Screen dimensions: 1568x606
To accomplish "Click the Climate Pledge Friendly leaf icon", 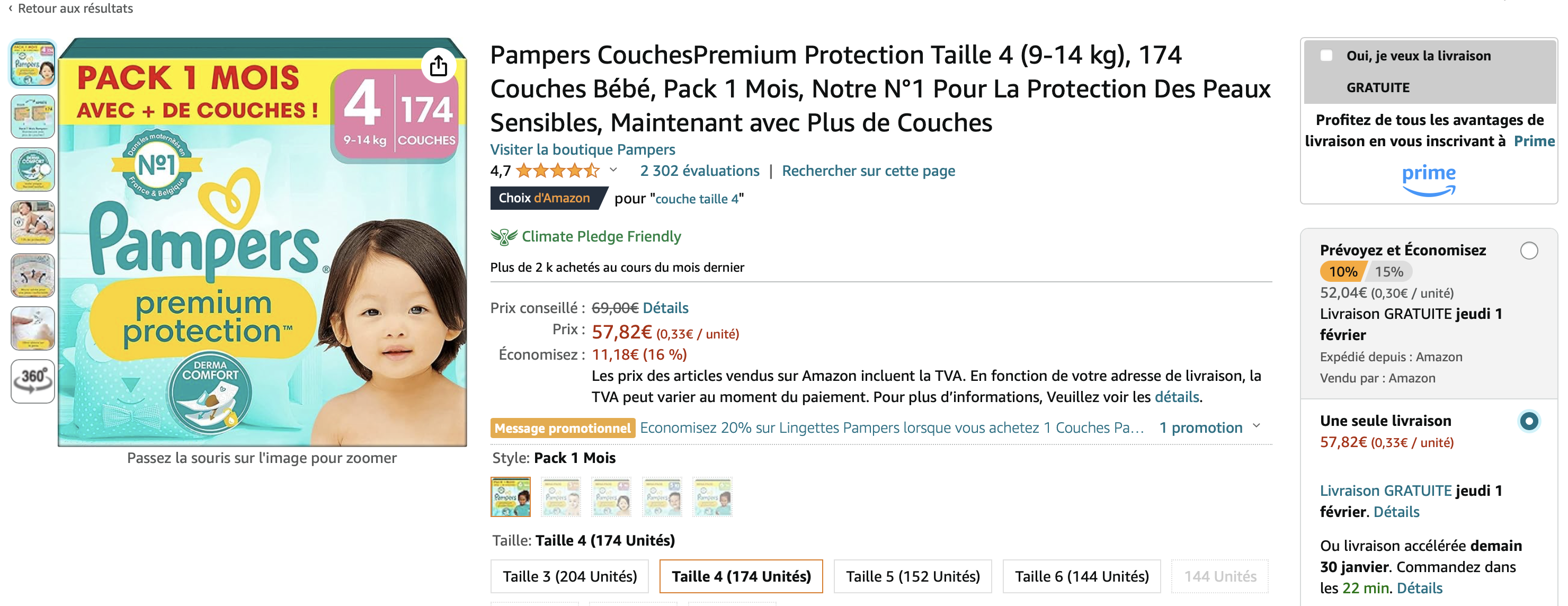I will 503,237.
